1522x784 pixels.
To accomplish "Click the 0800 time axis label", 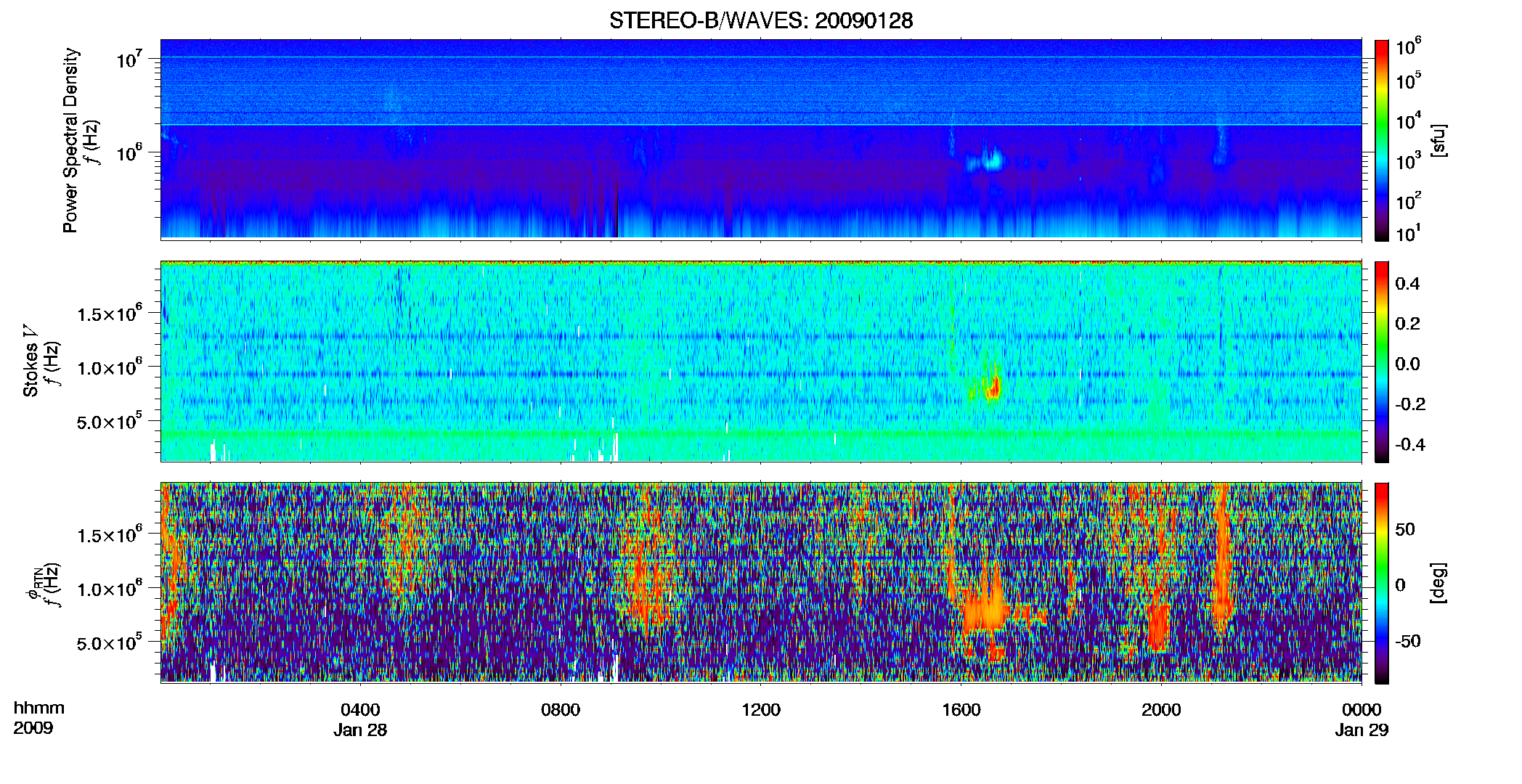I will coord(561,710).
